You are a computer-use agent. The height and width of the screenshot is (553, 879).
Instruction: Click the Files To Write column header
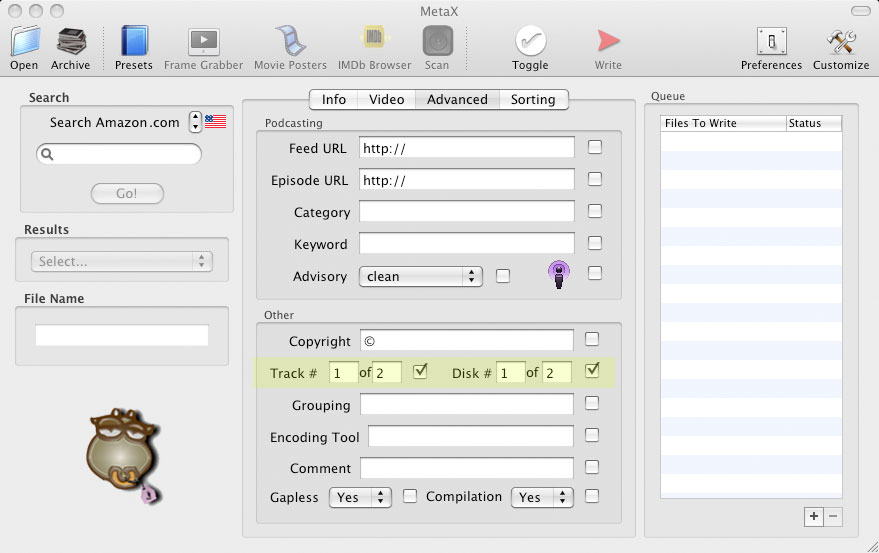pyautogui.click(x=723, y=123)
